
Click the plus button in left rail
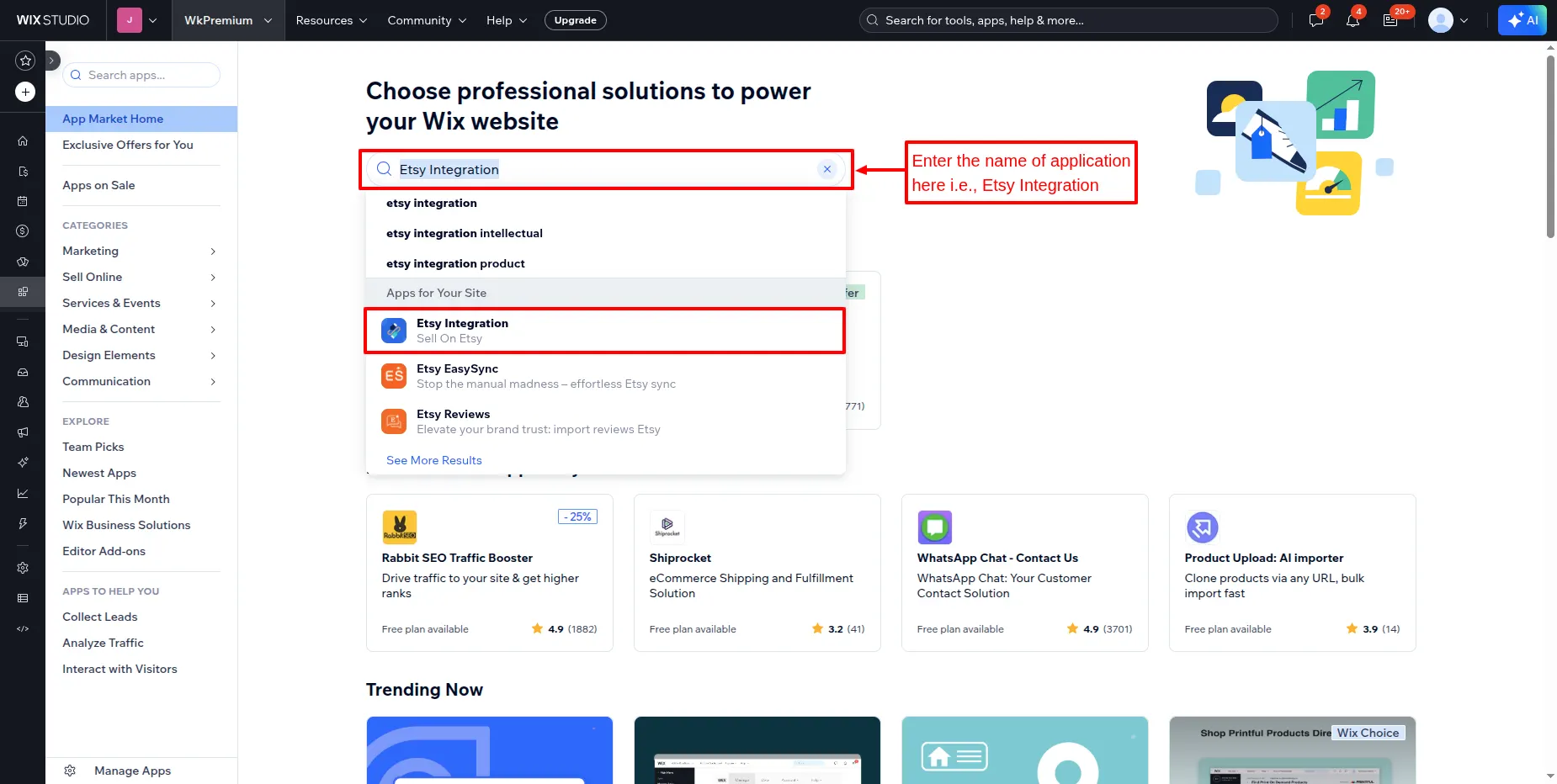(x=25, y=92)
